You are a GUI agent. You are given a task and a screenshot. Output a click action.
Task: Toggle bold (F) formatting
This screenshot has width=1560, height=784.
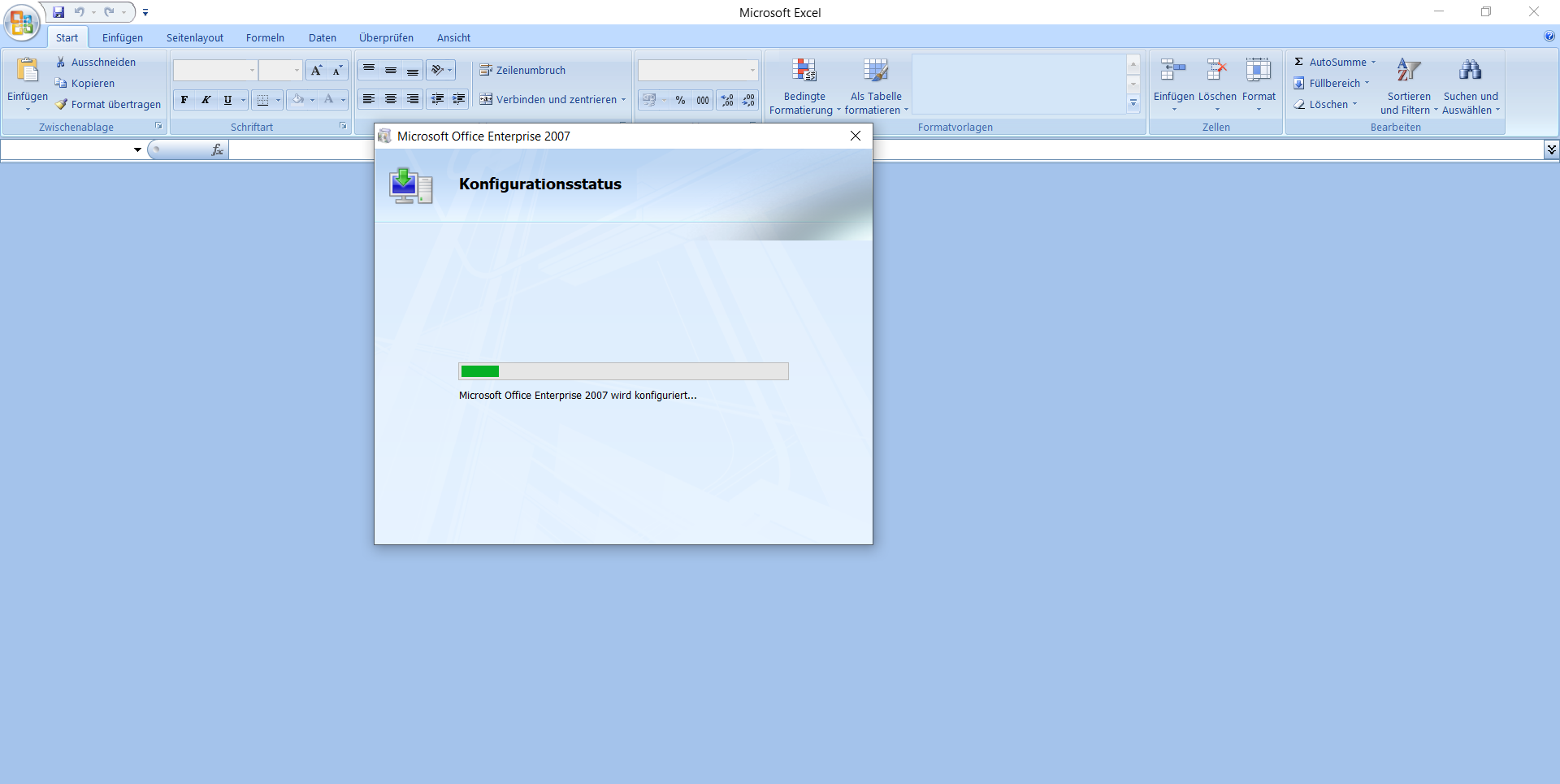coord(184,100)
